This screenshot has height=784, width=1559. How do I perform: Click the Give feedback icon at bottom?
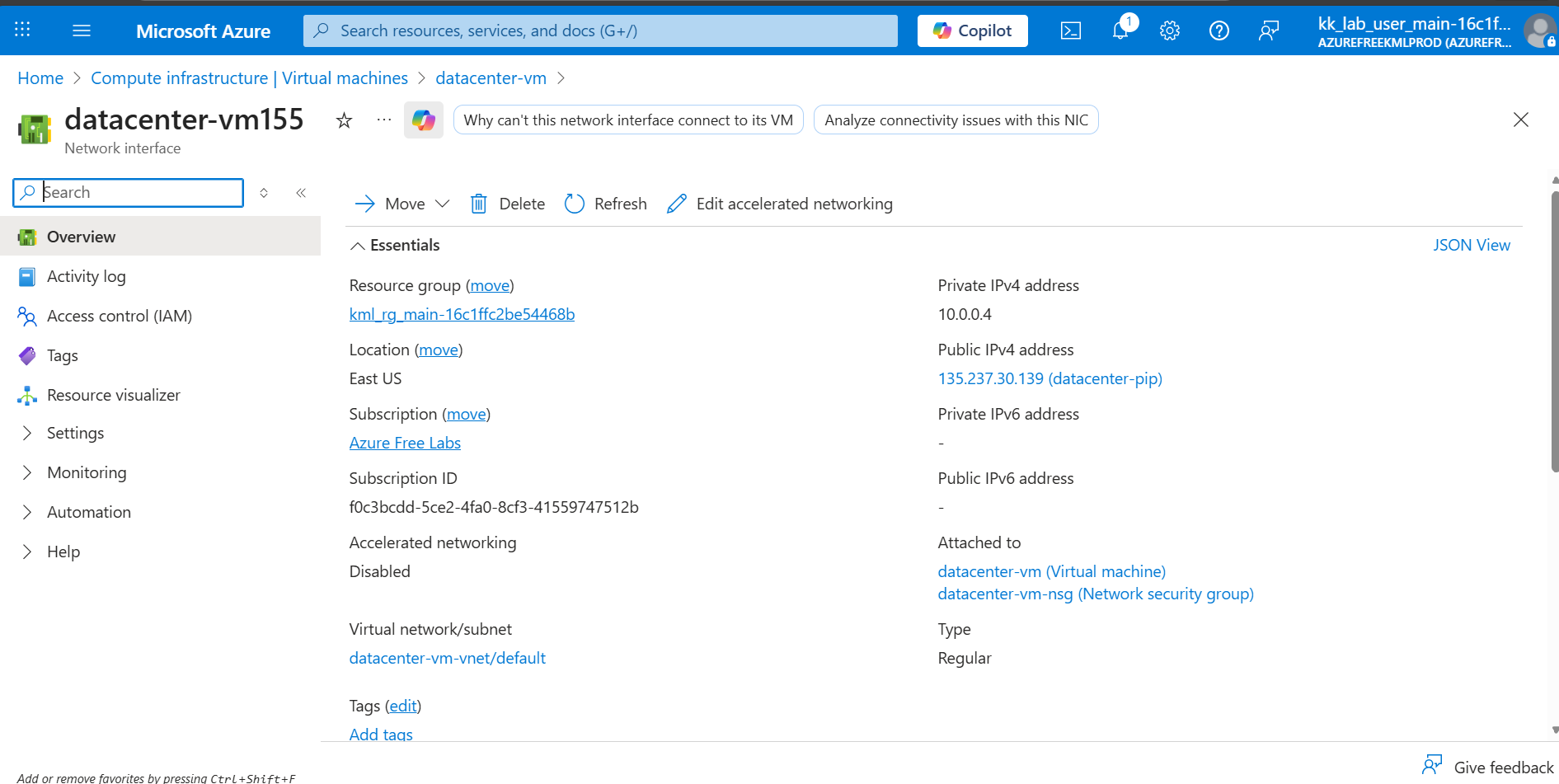(1433, 765)
